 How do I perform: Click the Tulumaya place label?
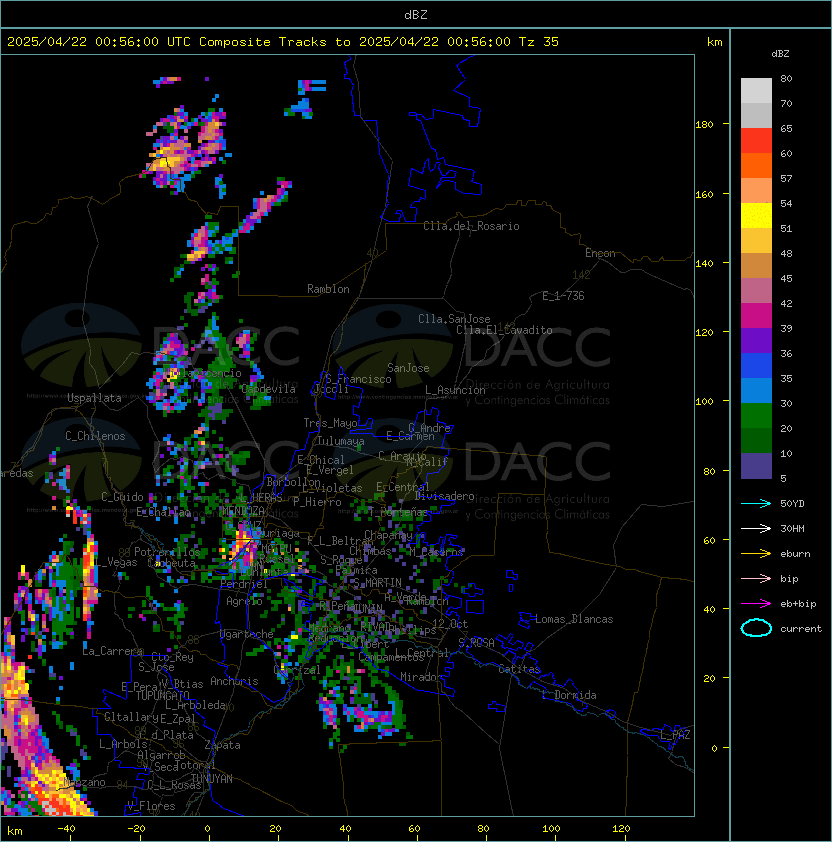[341, 441]
